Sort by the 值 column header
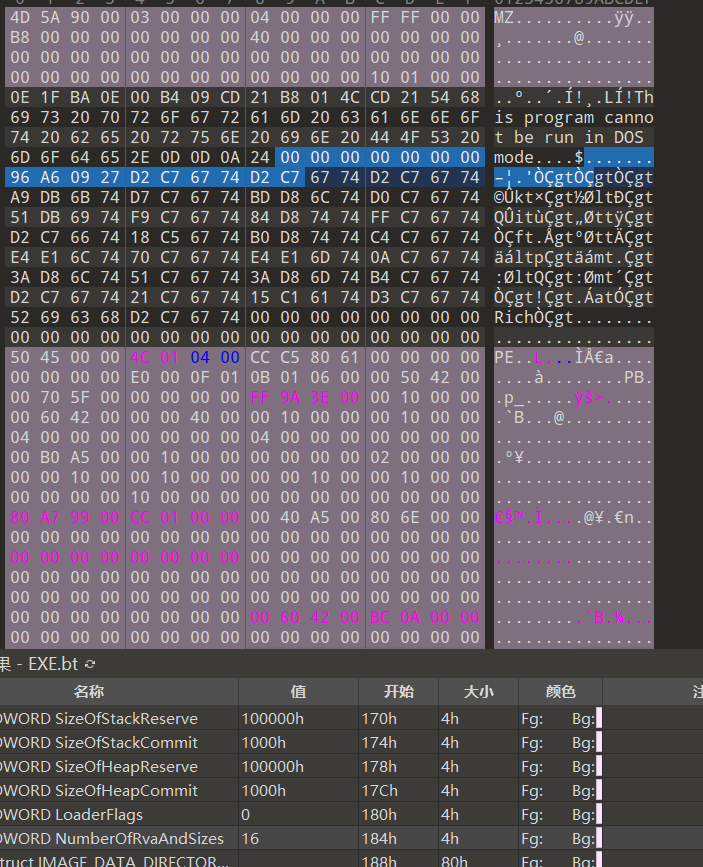The image size is (703, 867). (x=298, y=692)
